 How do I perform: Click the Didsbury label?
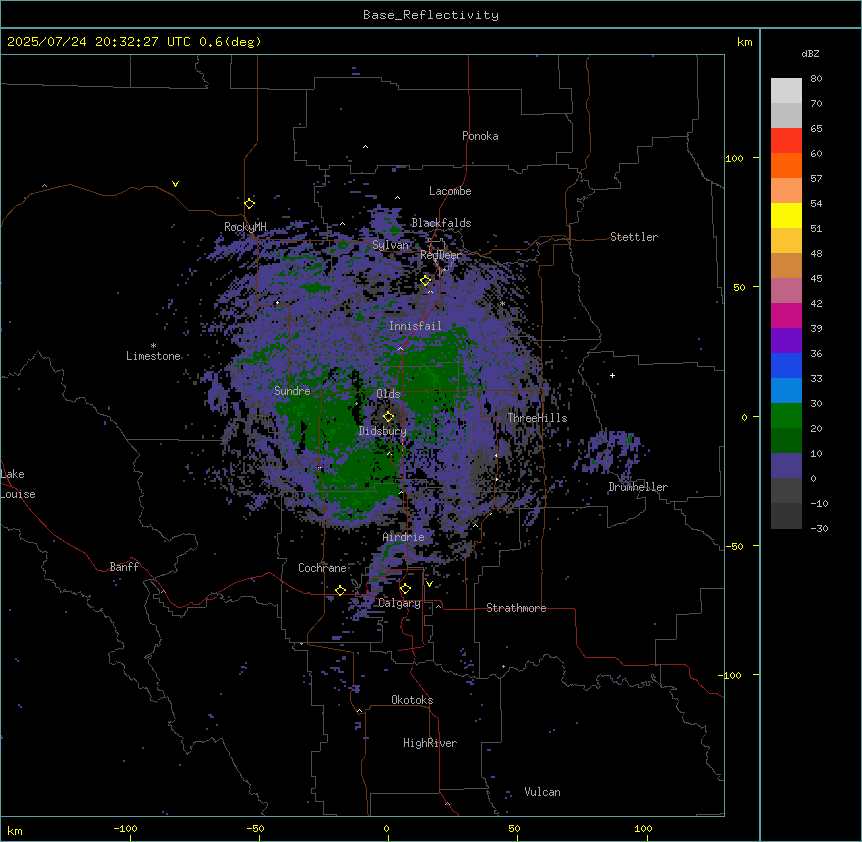tap(383, 431)
